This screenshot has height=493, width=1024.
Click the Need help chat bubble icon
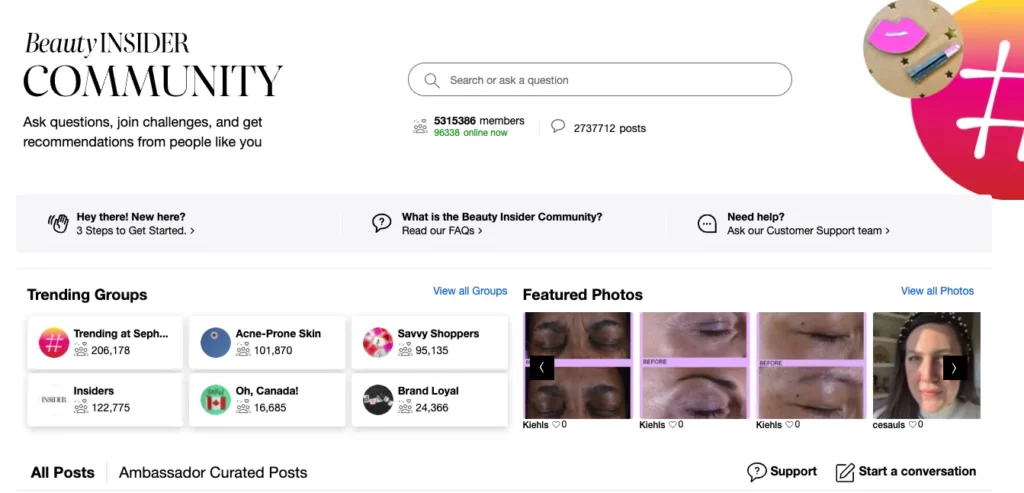[x=707, y=223]
